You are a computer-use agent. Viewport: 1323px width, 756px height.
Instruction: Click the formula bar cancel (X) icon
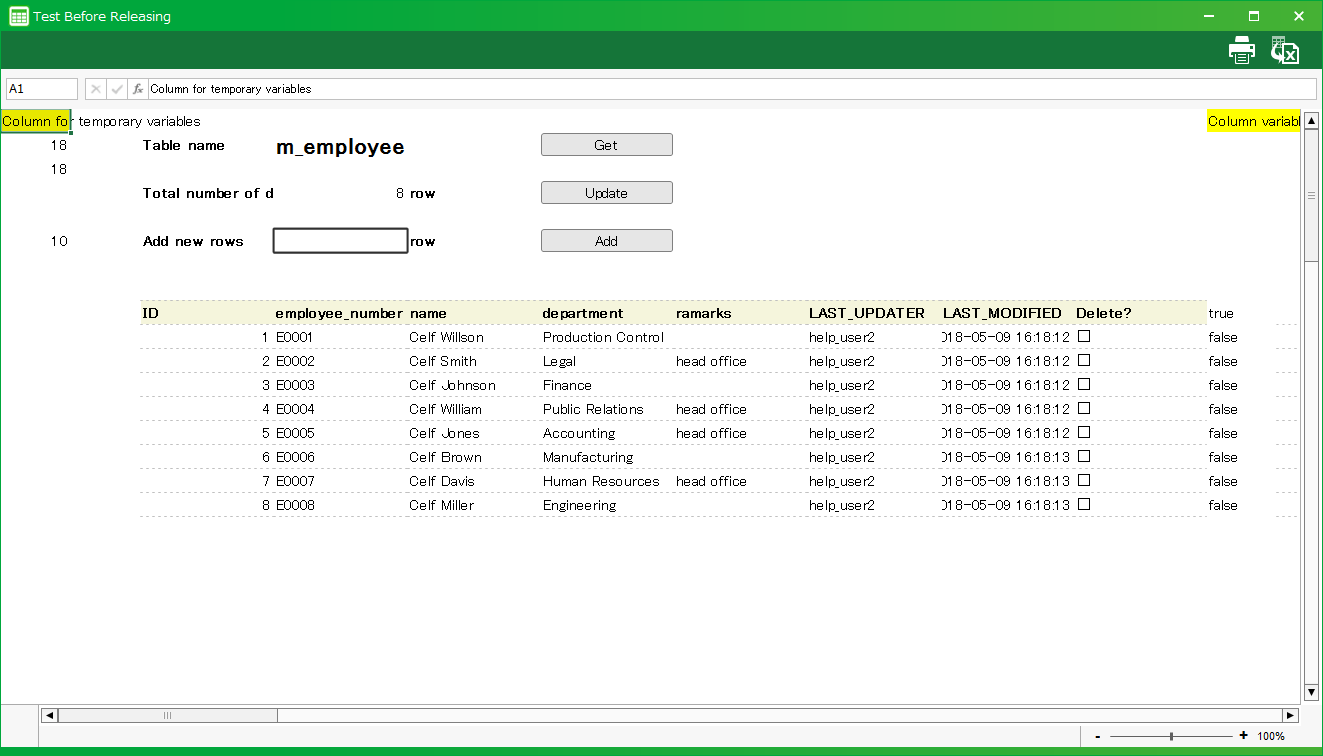pos(96,89)
